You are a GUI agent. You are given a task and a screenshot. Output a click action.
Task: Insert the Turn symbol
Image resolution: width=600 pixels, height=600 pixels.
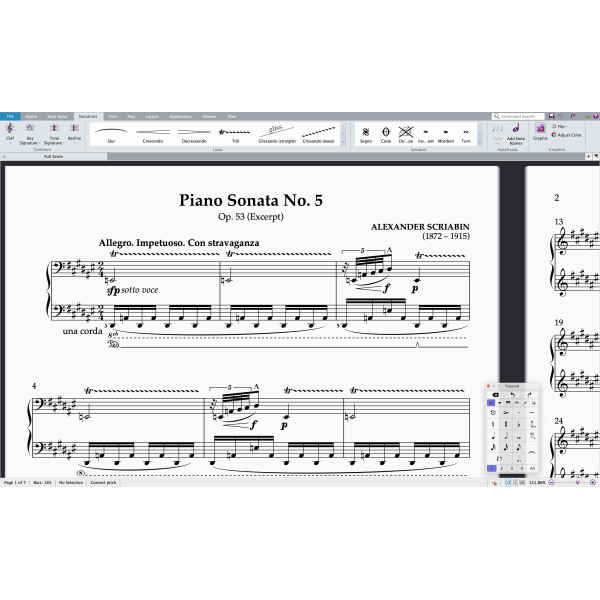(x=466, y=135)
